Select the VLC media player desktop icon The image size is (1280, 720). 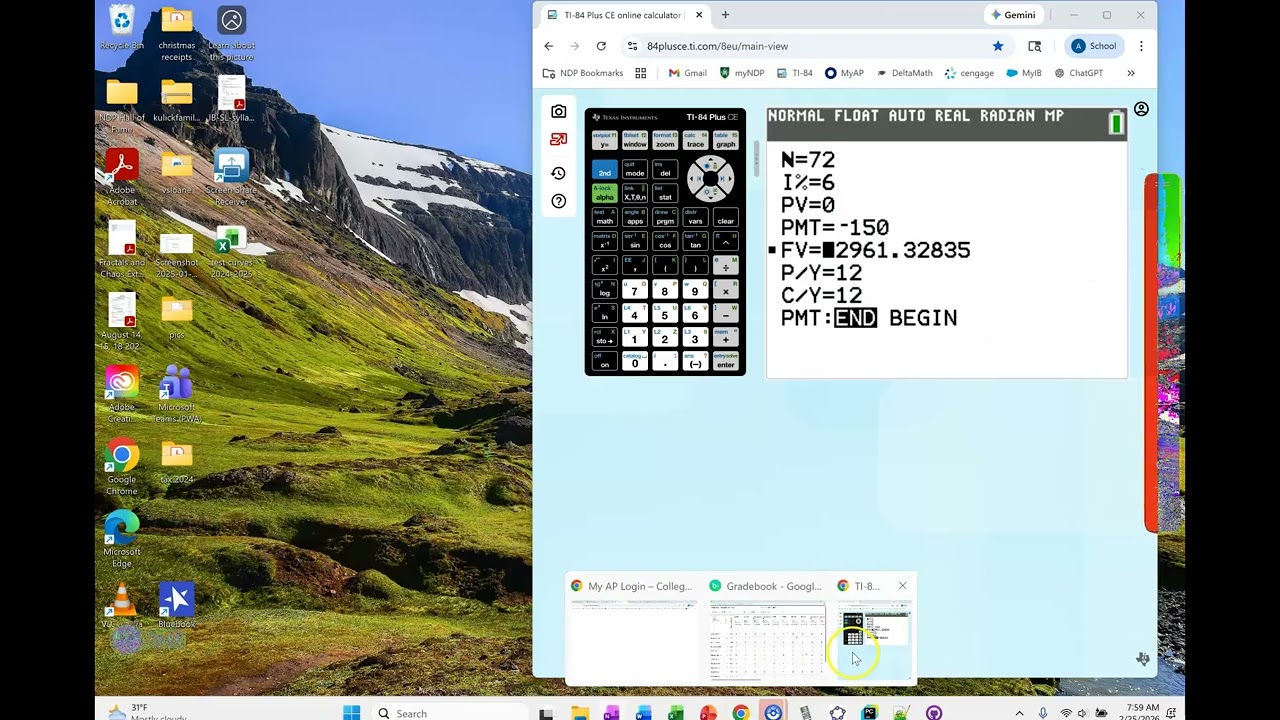click(x=122, y=607)
